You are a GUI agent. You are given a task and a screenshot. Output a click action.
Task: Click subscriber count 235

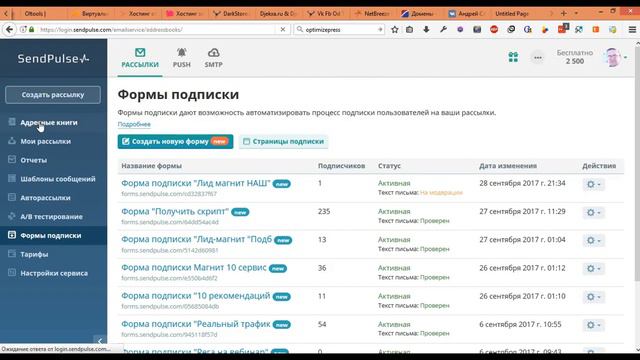click(324, 211)
